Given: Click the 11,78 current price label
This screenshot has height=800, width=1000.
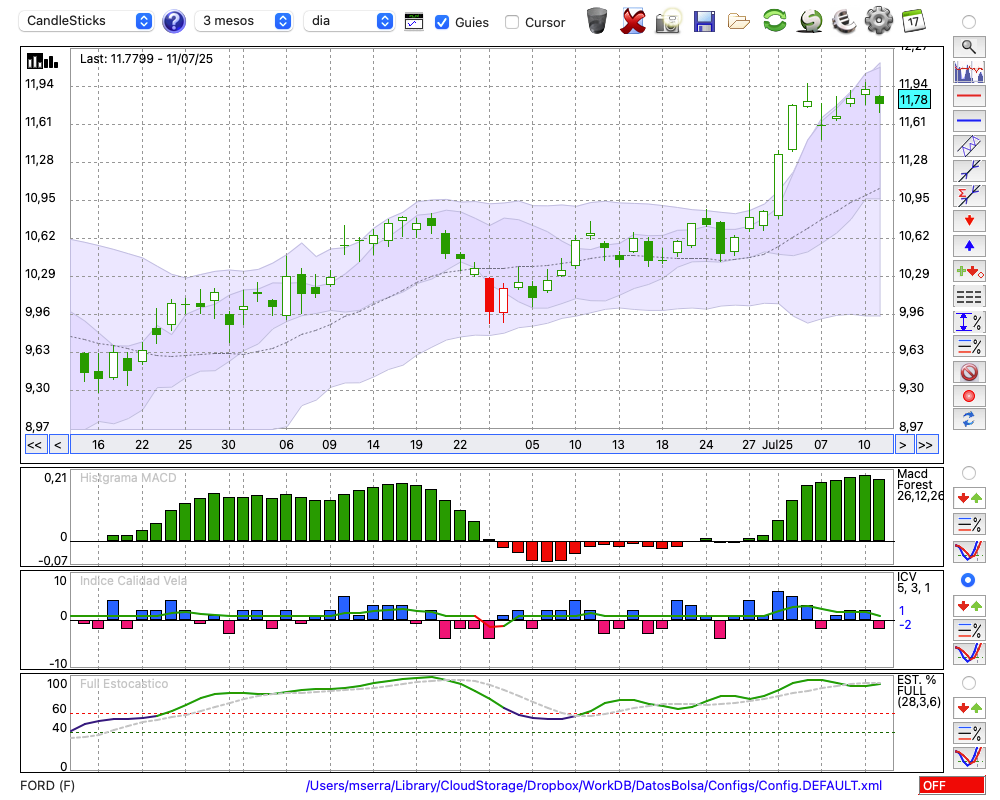Looking at the screenshot, I should pyautogui.click(x=914, y=100).
